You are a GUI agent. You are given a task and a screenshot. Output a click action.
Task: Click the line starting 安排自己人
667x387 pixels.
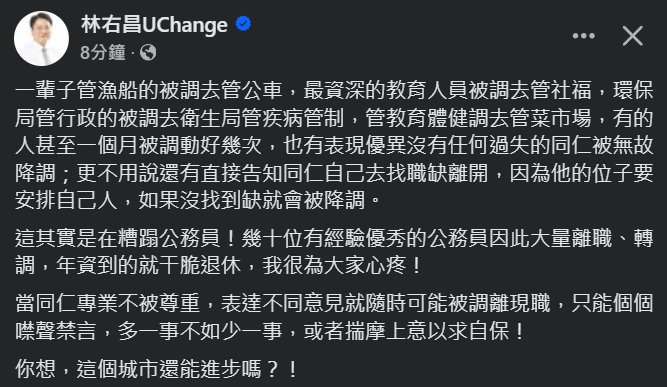pyautogui.click(x=198, y=200)
